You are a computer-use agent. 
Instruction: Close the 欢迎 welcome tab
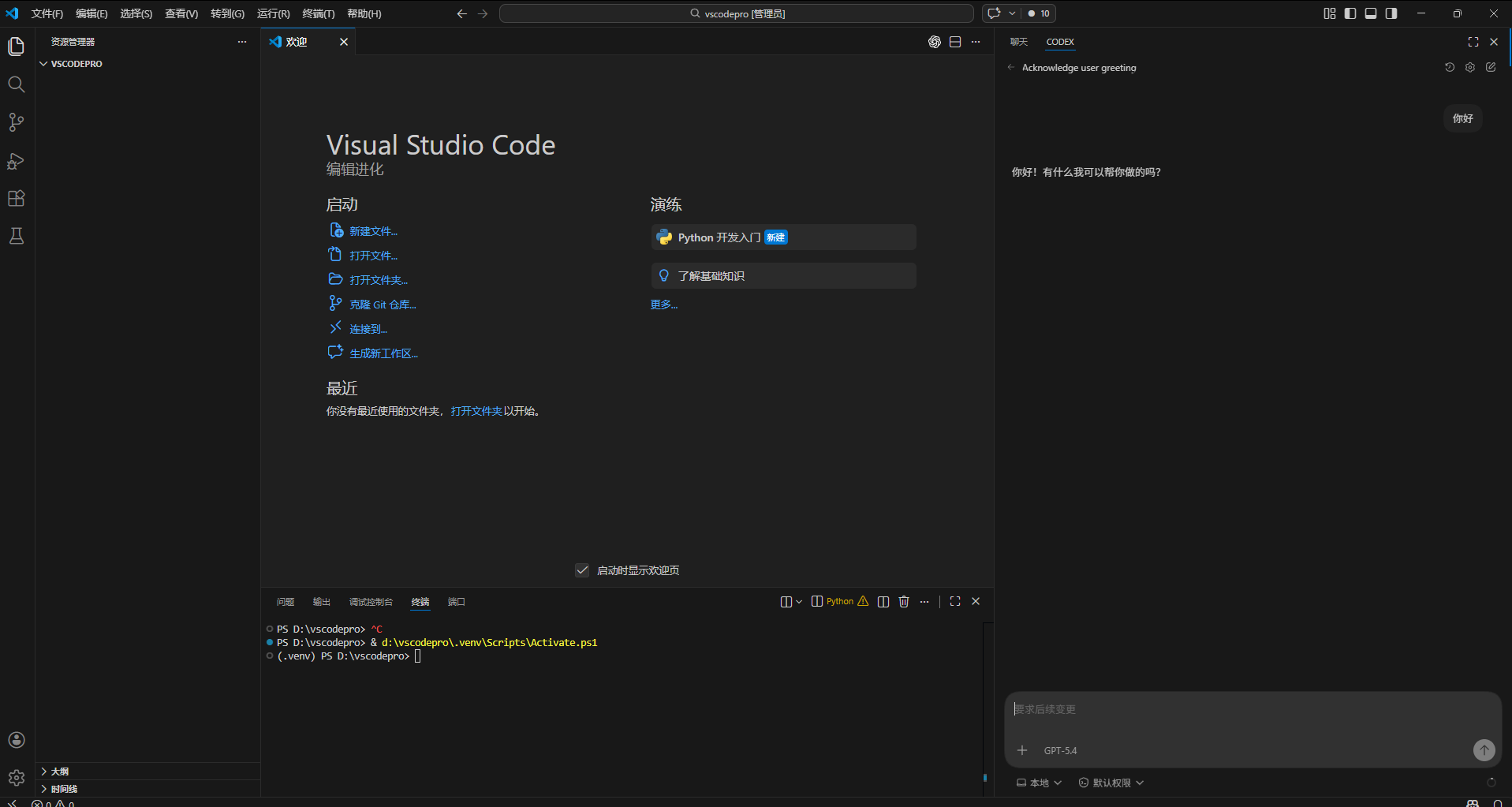click(344, 42)
